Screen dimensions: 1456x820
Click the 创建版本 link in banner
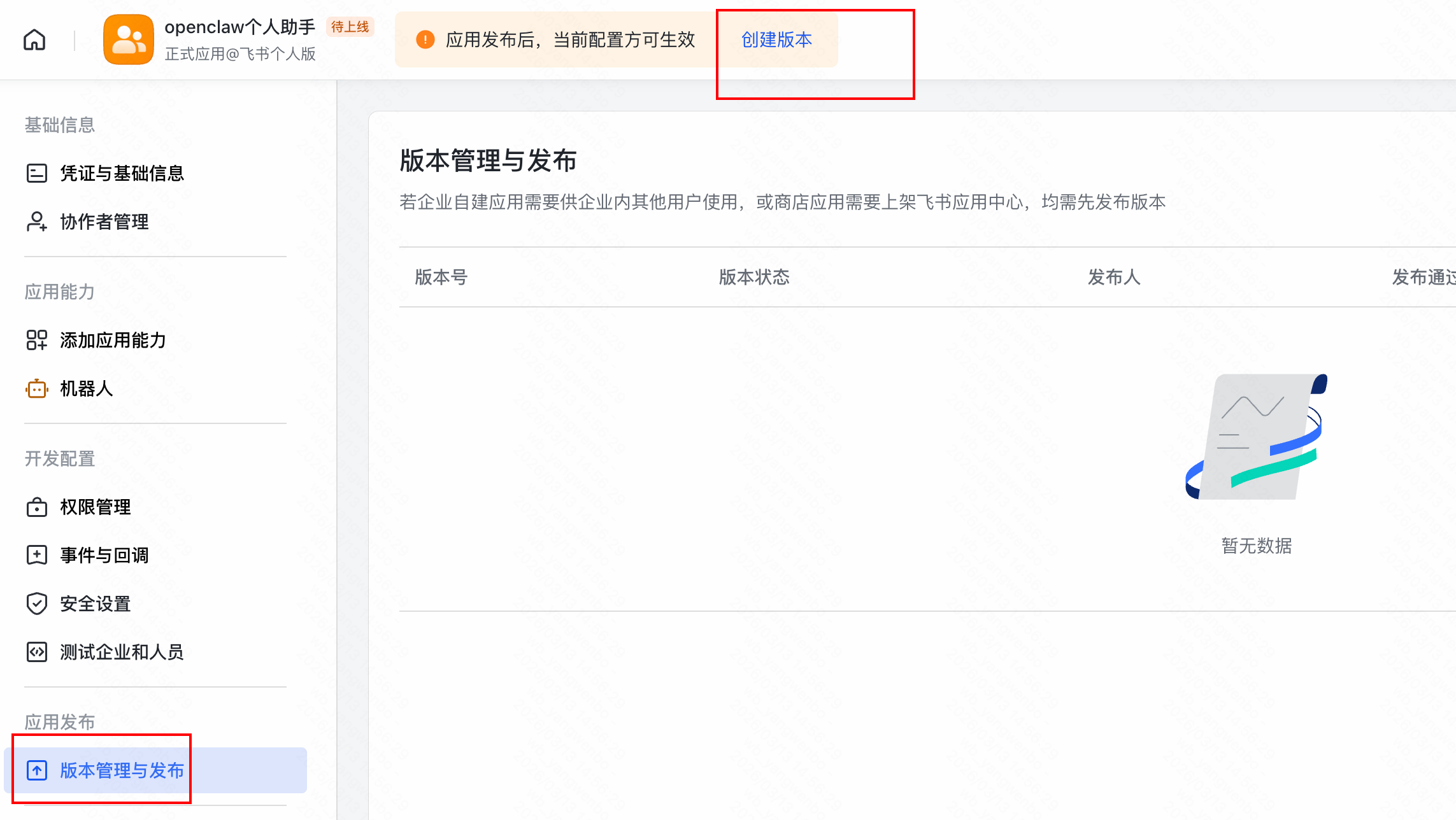776,39
